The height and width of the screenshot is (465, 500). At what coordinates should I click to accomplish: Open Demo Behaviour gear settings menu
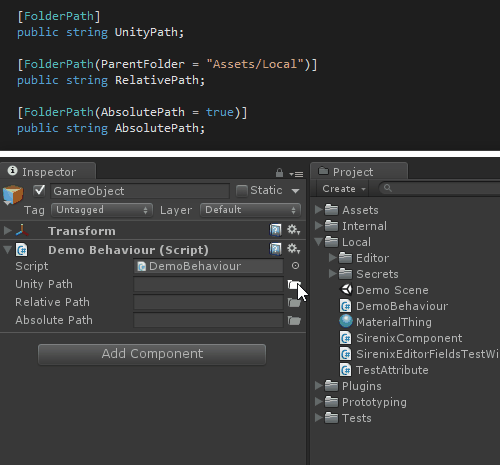[x=293, y=249]
